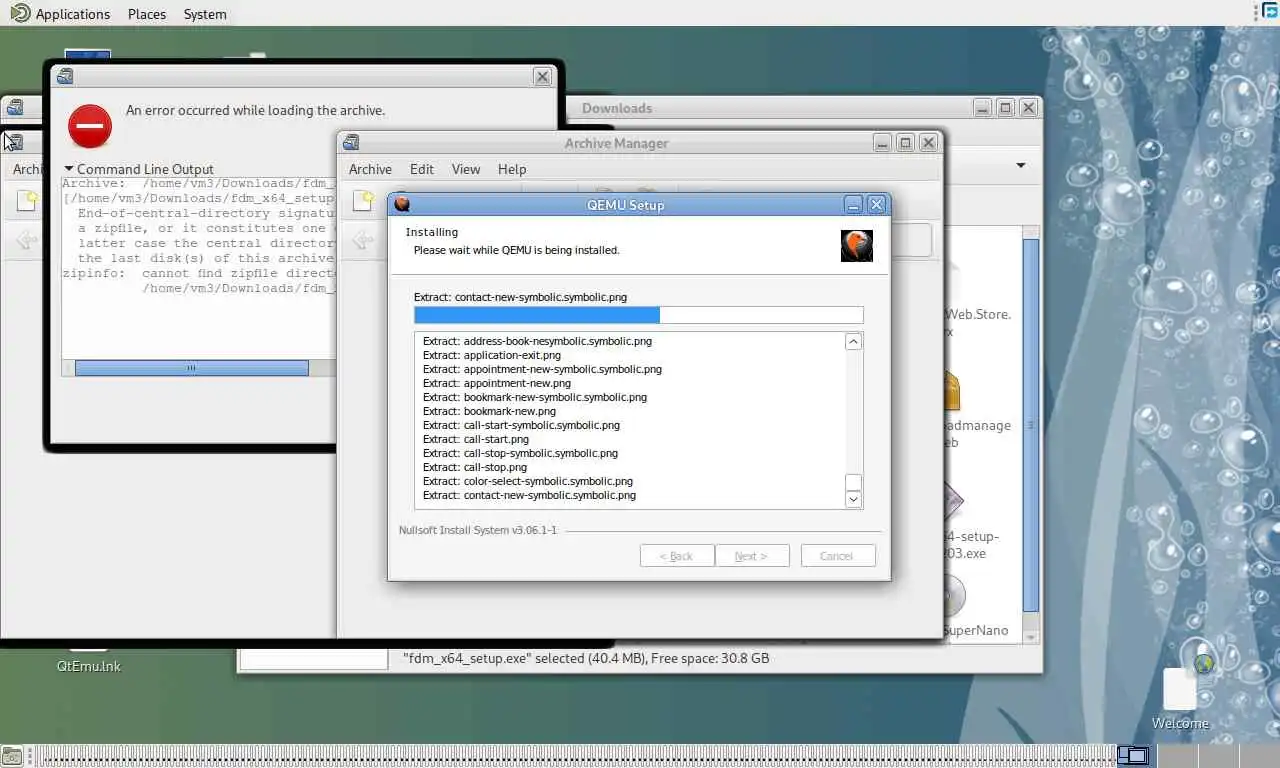The height and width of the screenshot is (768, 1280).
Task: Click the extract log scrollbar down arrow
Action: click(x=853, y=499)
